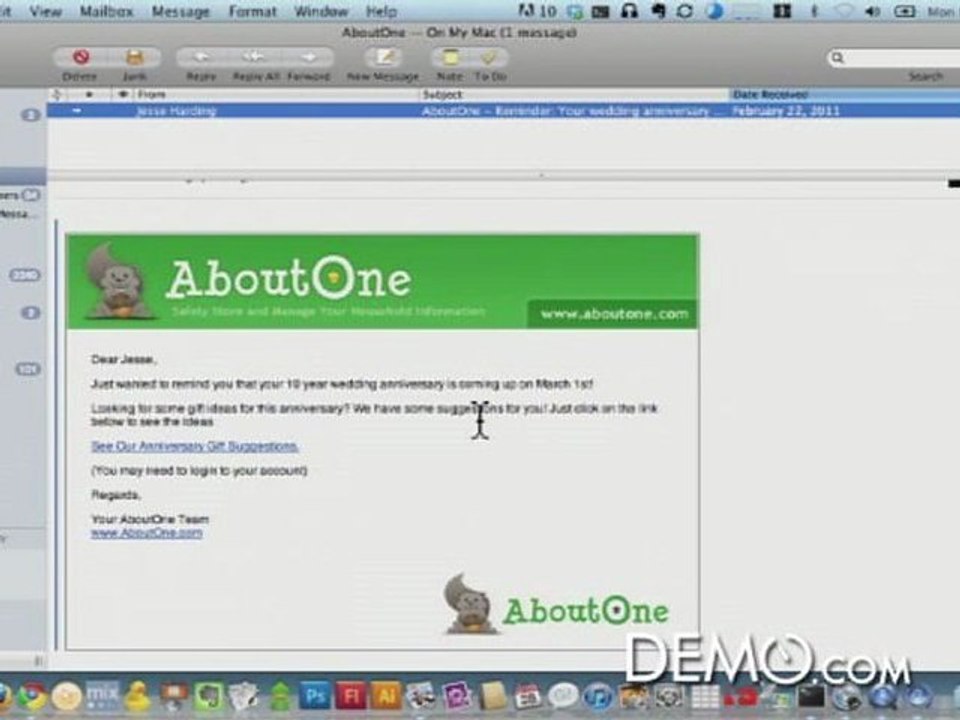Open the Format menu
This screenshot has height=720, width=960.
[x=252, y=11]
